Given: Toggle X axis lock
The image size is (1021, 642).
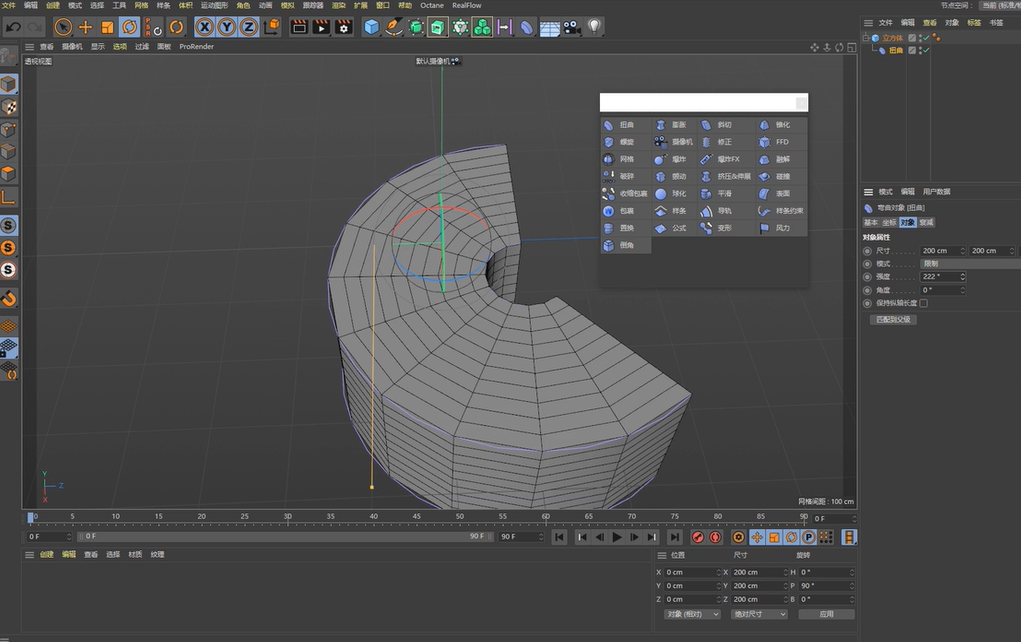Looking at the screenshot, I should 204,27.
